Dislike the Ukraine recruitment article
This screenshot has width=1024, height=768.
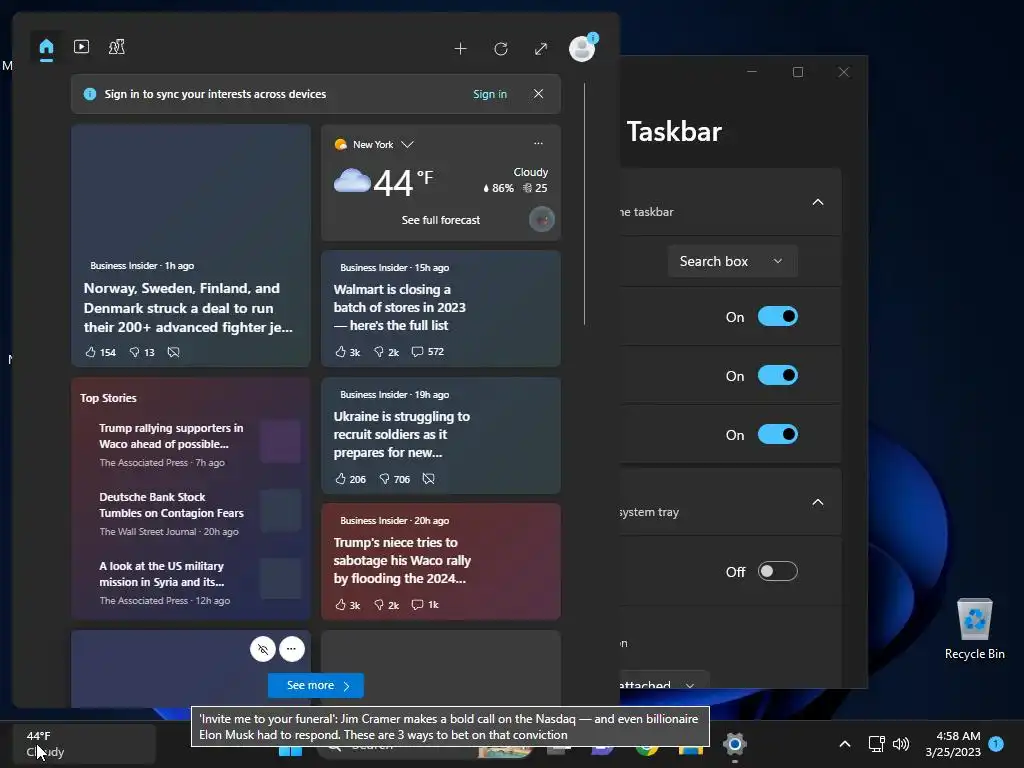click(x=394, y=479)
